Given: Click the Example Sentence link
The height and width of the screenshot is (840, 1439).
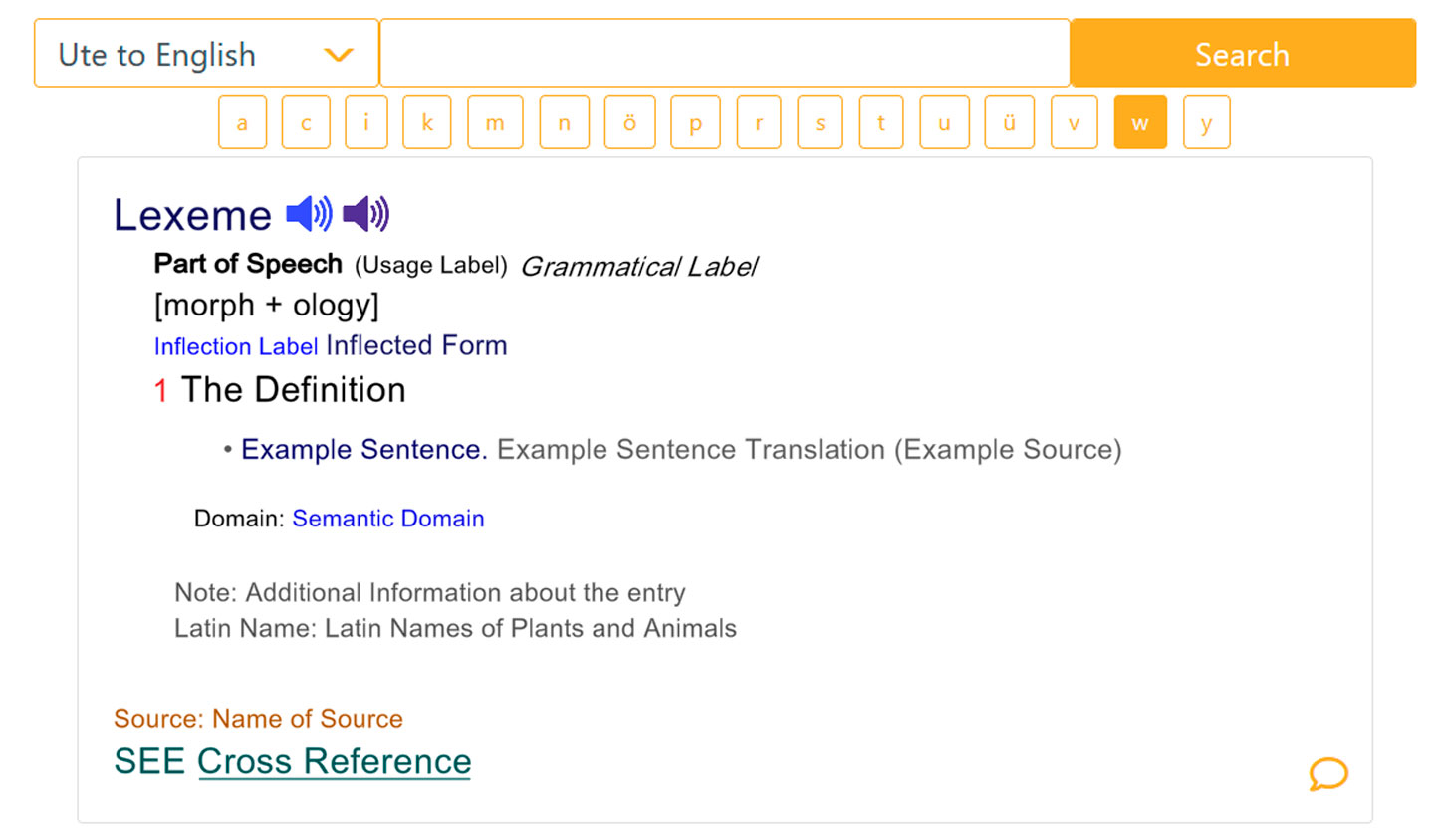Looking at the screenshot, I should (360, 449).
